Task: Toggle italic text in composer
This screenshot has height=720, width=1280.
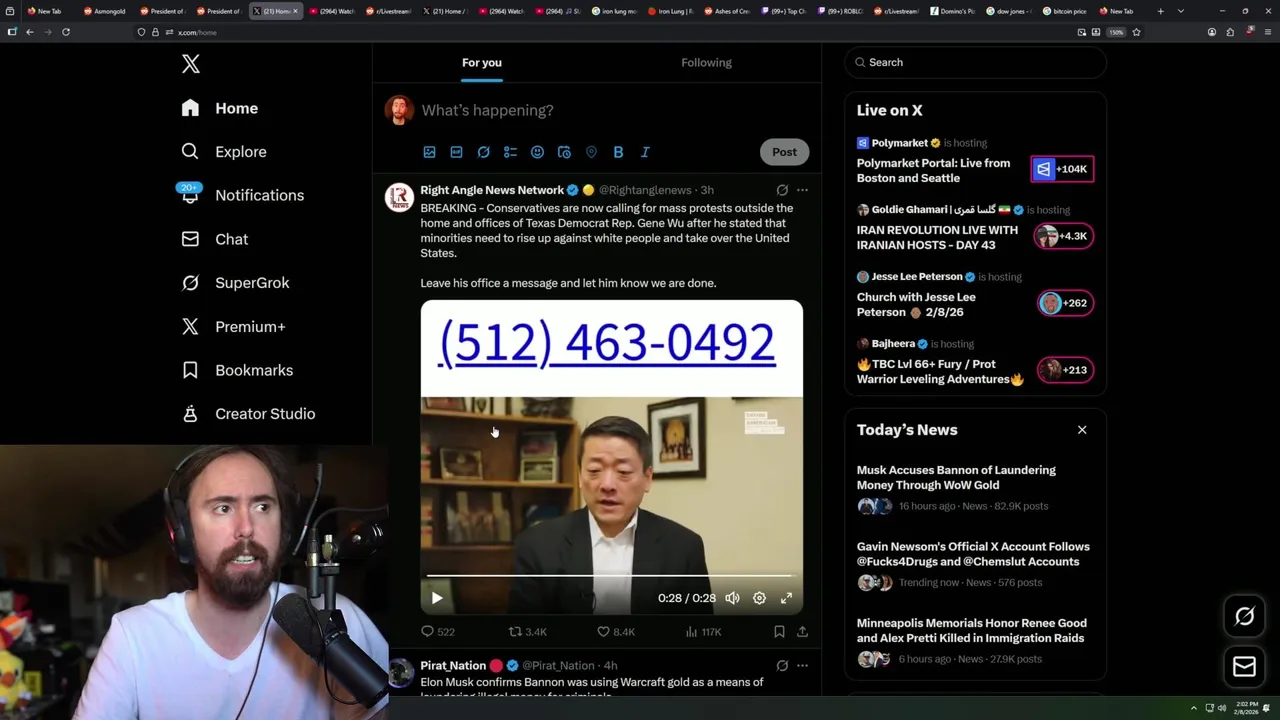Action: (x=645, y=152)
